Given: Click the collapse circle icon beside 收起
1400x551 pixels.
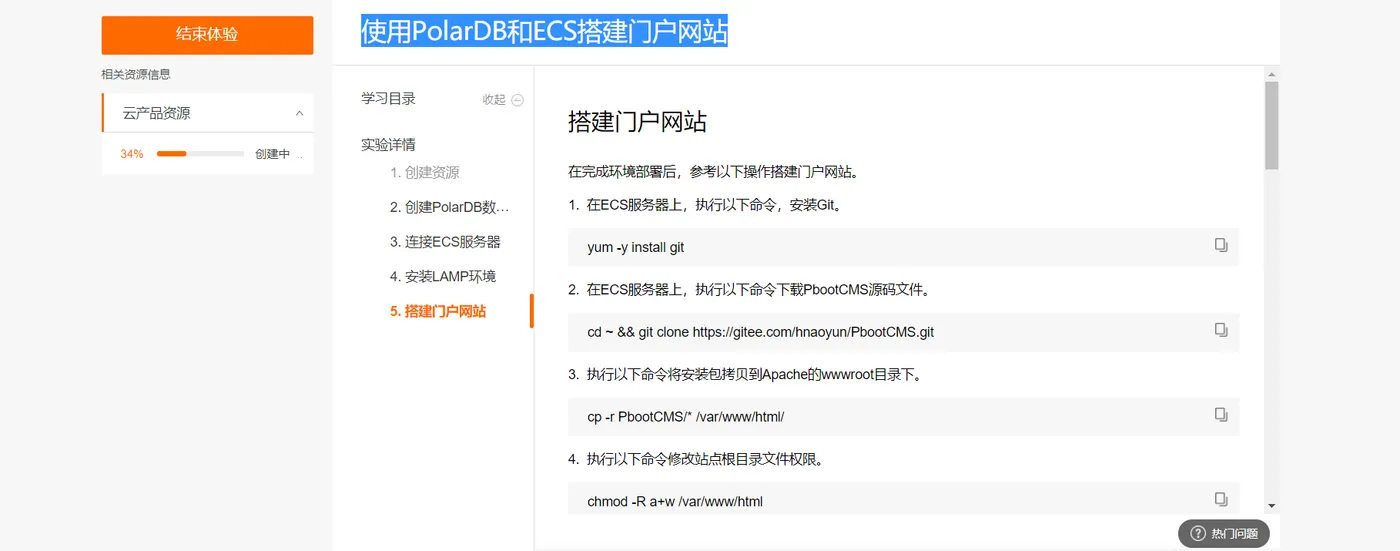Looking at the screenshot, I should pyautogui.click(x=517, y=100).
